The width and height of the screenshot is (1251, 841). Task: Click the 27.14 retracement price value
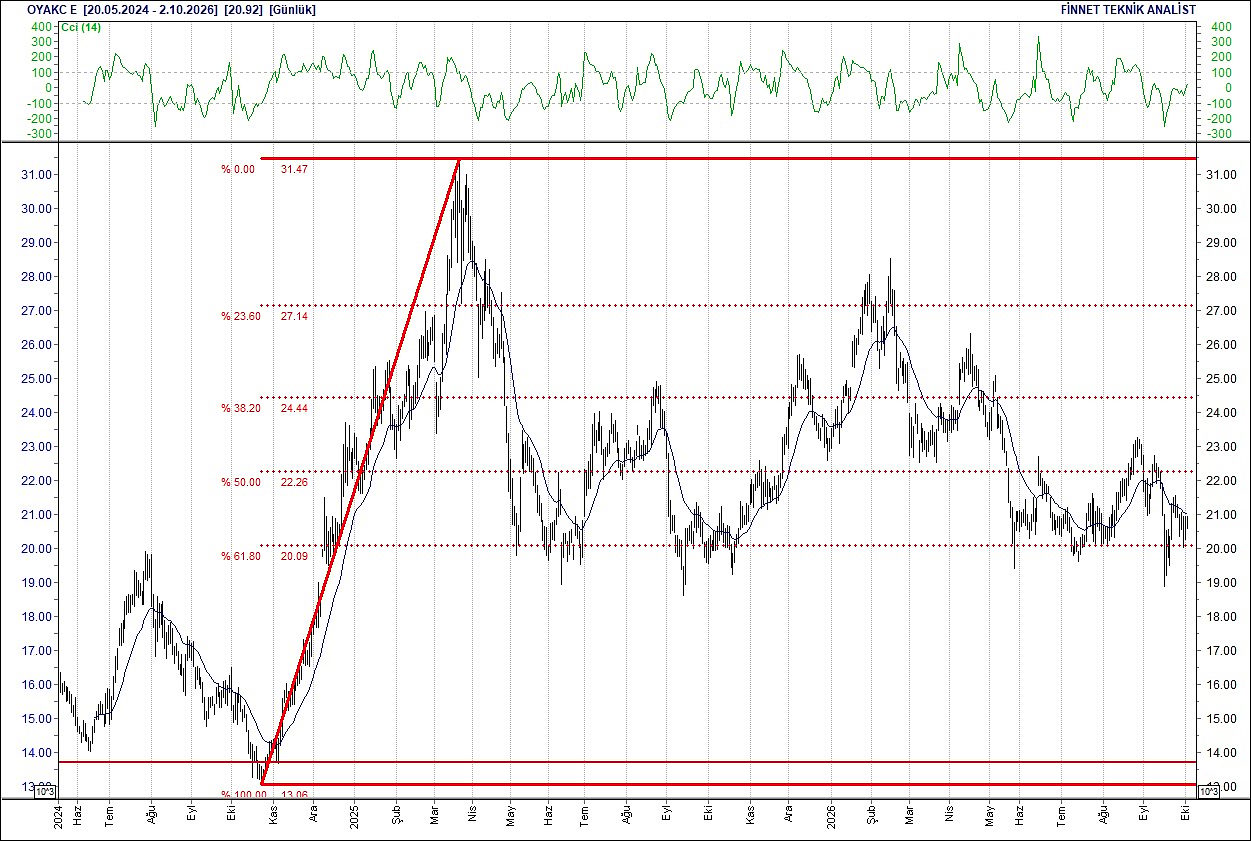click(x=294, y=316)
